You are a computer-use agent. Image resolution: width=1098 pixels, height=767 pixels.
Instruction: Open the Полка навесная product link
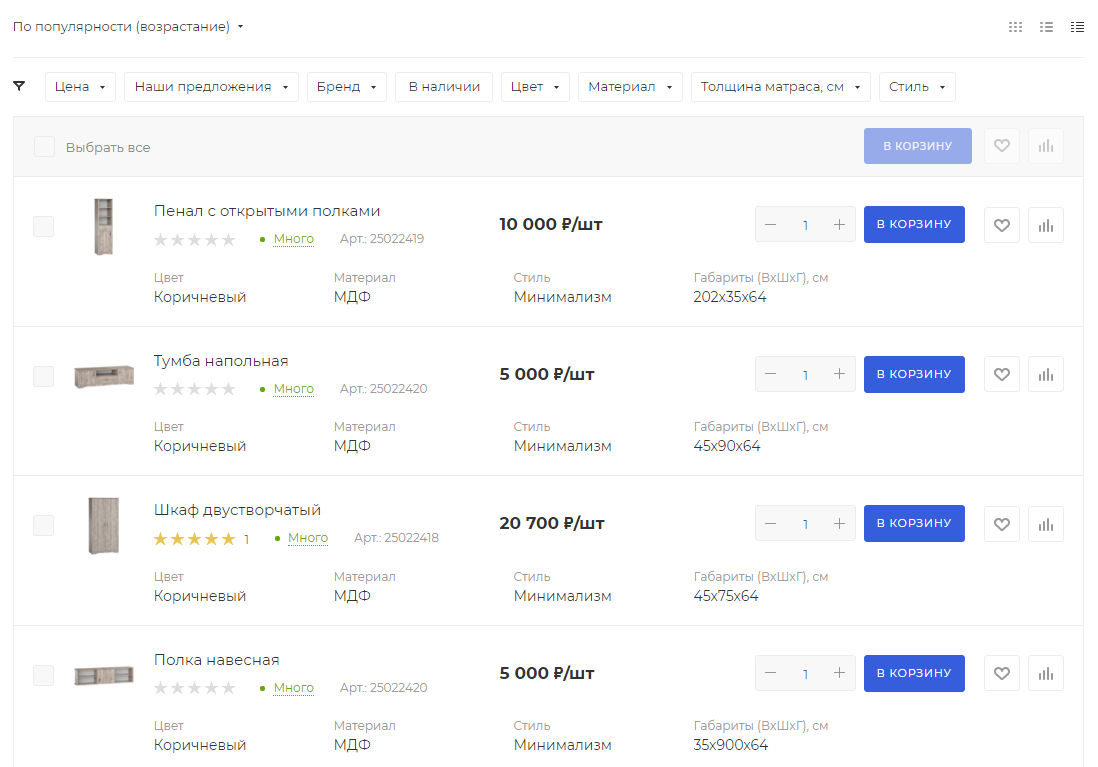(216, 660)
